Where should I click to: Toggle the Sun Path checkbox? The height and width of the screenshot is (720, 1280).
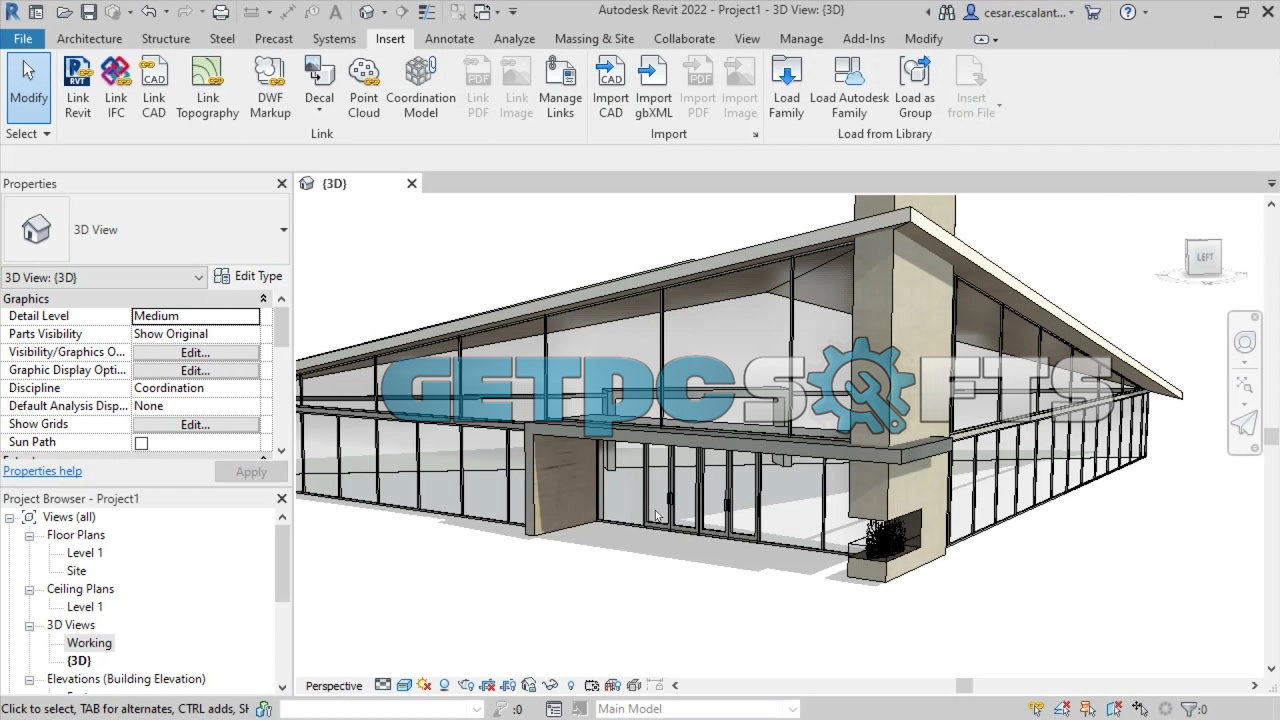[x=141, y=443]
